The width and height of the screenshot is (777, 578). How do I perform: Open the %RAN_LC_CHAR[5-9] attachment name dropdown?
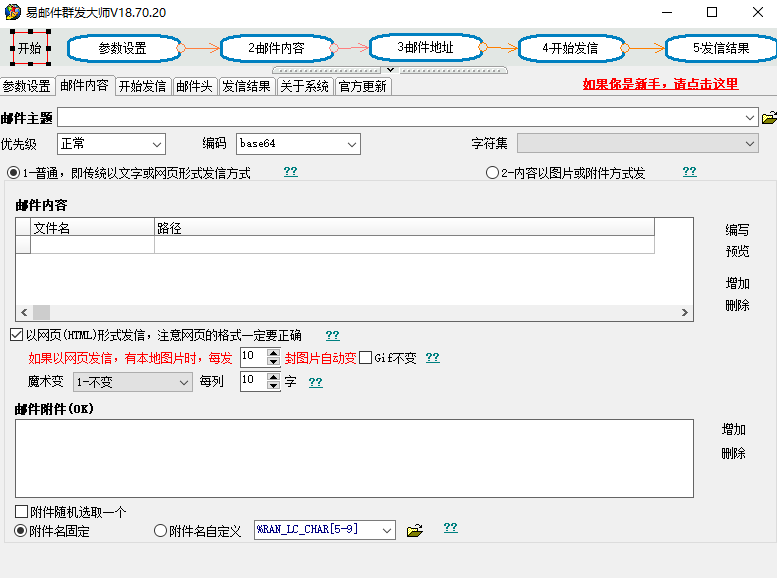pos(325,530)
